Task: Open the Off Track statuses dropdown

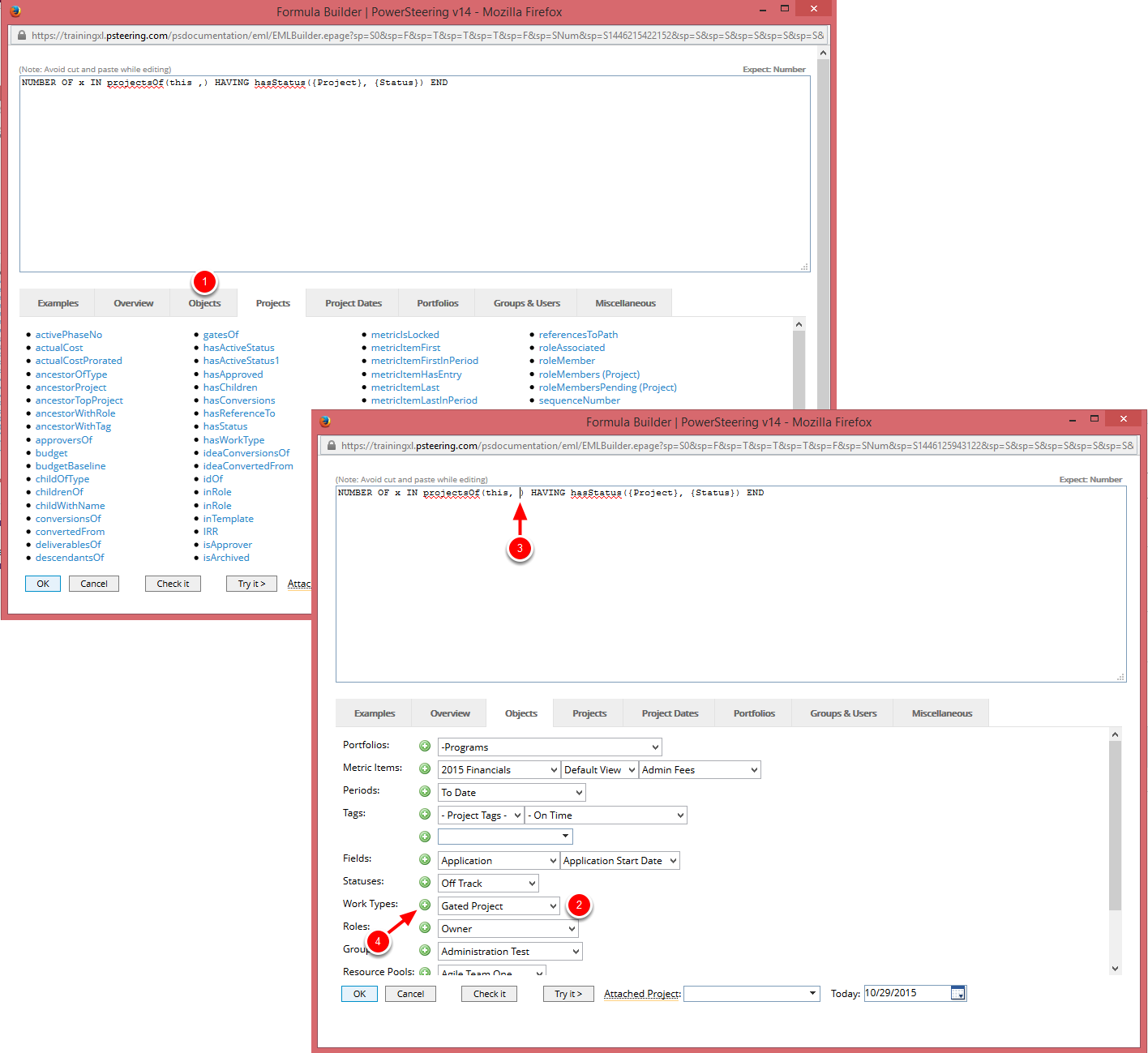Action: point(488,883)
